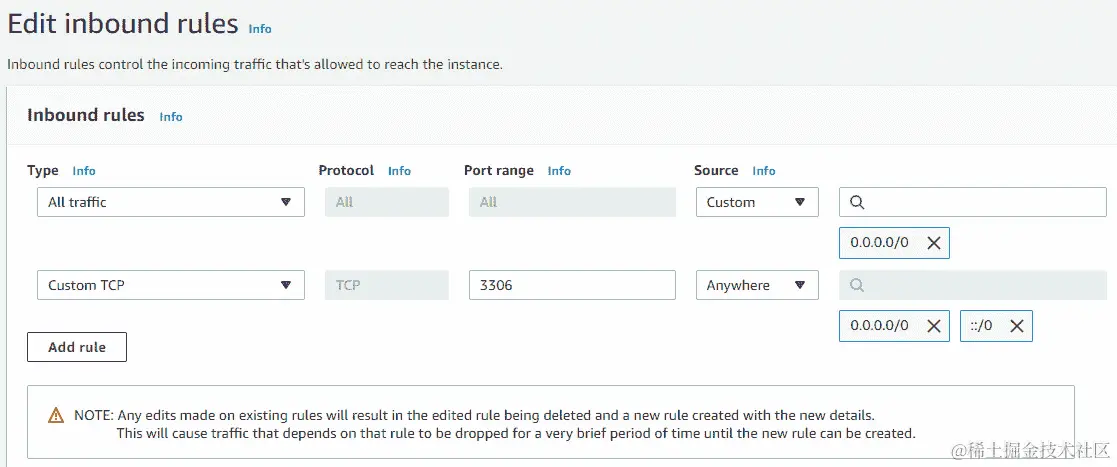Image resolution: width=1117 pixels, height=467 pixels.
Task: Open Info link beside Edit inbound rules
Action: pos(260,29)
